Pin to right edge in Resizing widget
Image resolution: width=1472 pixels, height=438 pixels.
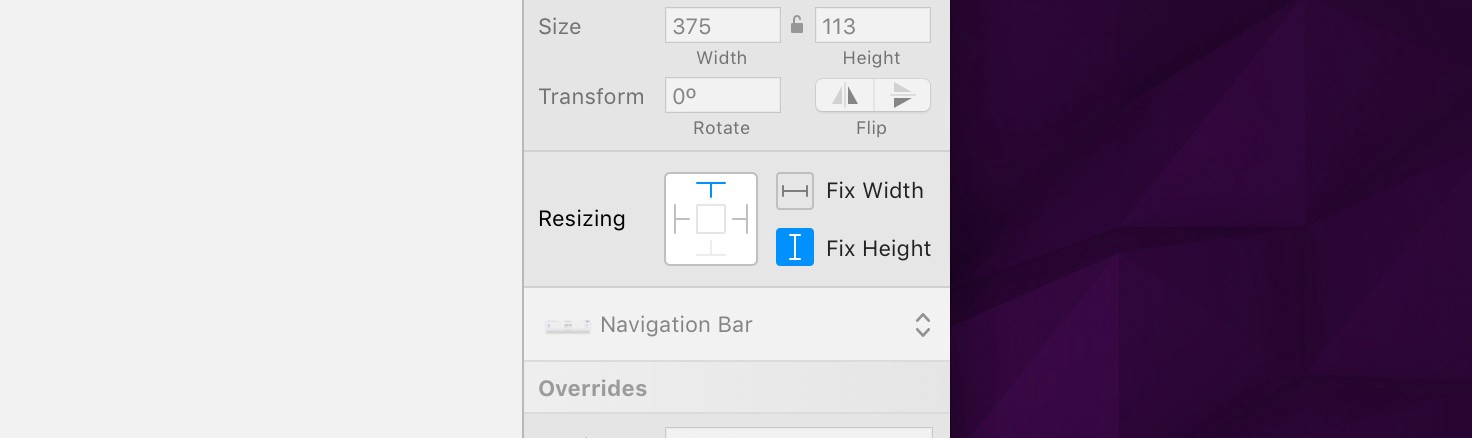tap(739, 219)
